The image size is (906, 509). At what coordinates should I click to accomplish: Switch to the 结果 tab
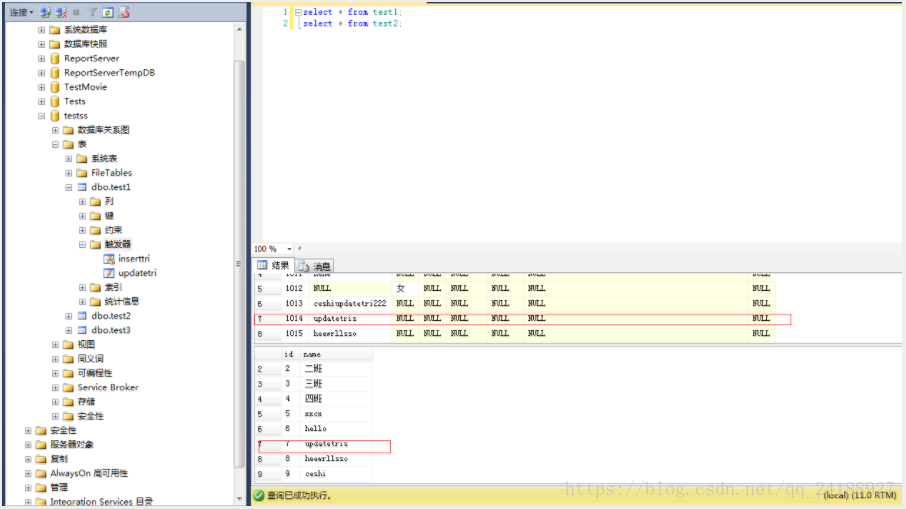click(x=274, y=265)
